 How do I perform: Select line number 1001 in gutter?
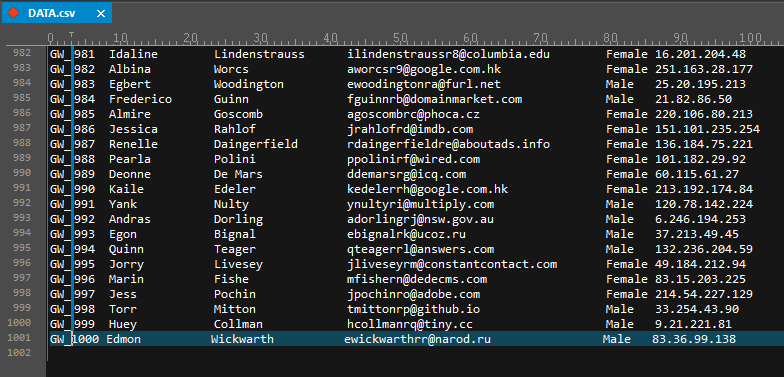(x=19, y=338)
